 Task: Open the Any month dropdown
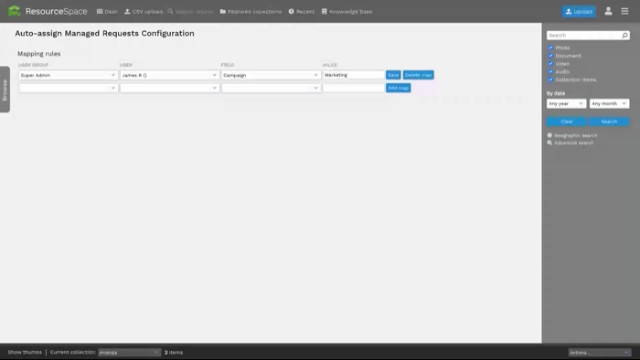tap(609, 104)
